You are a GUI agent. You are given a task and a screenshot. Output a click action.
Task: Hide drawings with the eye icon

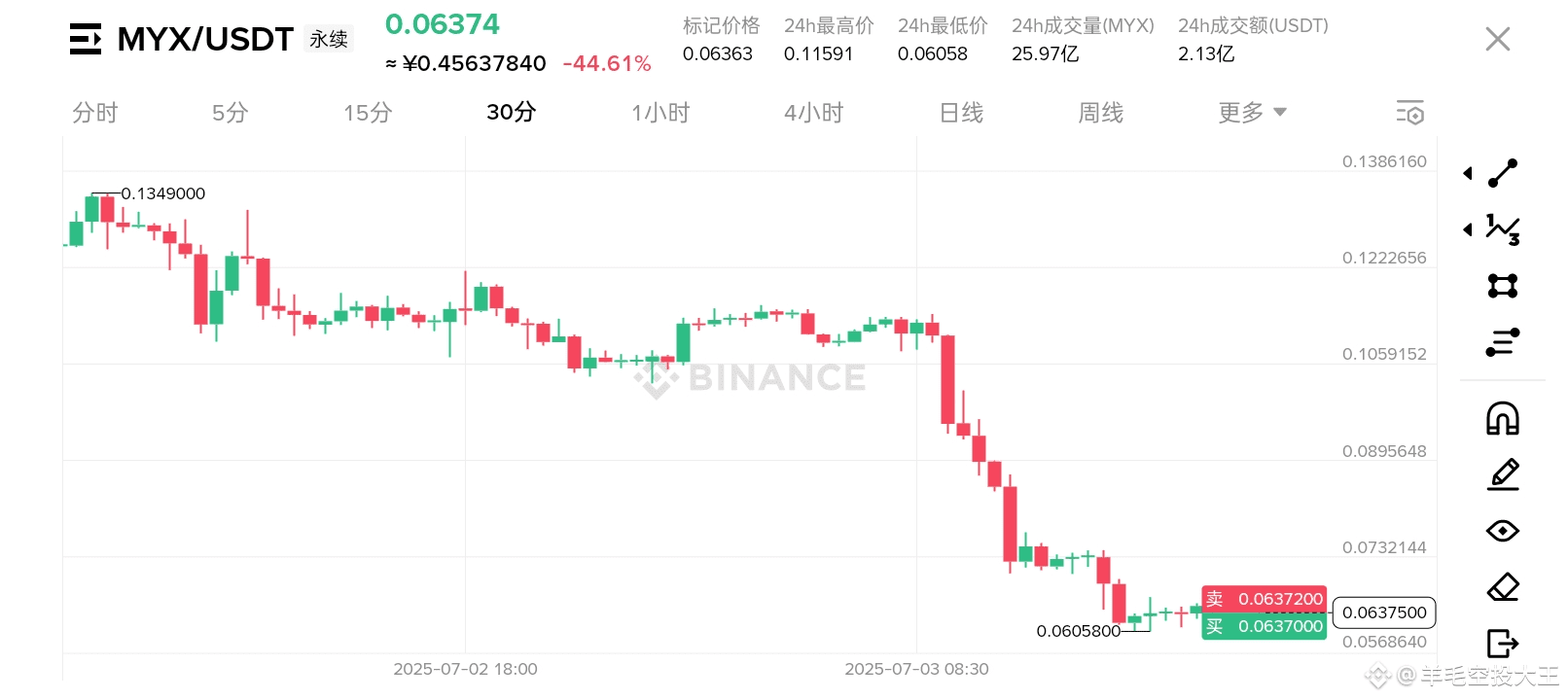(x=1503, y=531)
